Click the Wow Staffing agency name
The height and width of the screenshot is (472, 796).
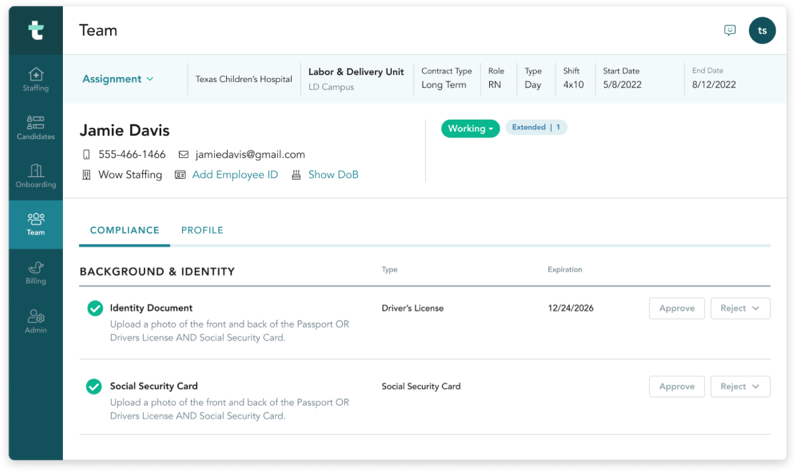[130, 175]
